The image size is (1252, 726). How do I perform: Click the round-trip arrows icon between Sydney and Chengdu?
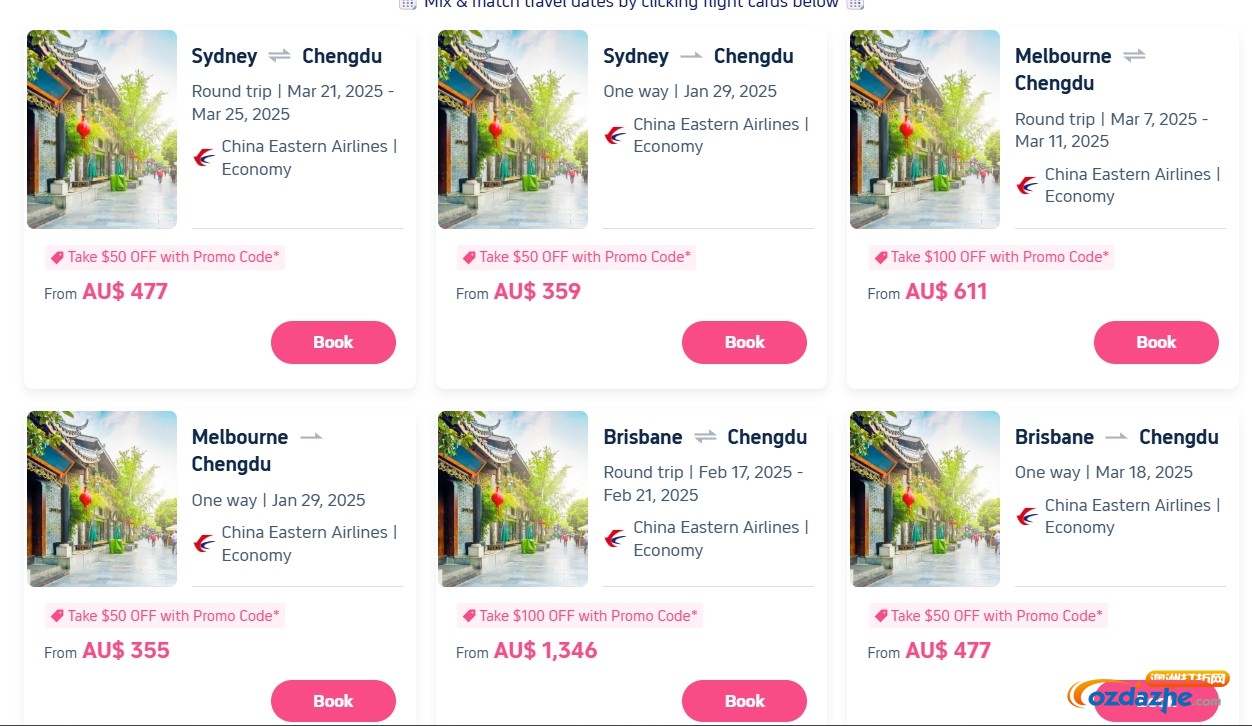click(279, 56)
